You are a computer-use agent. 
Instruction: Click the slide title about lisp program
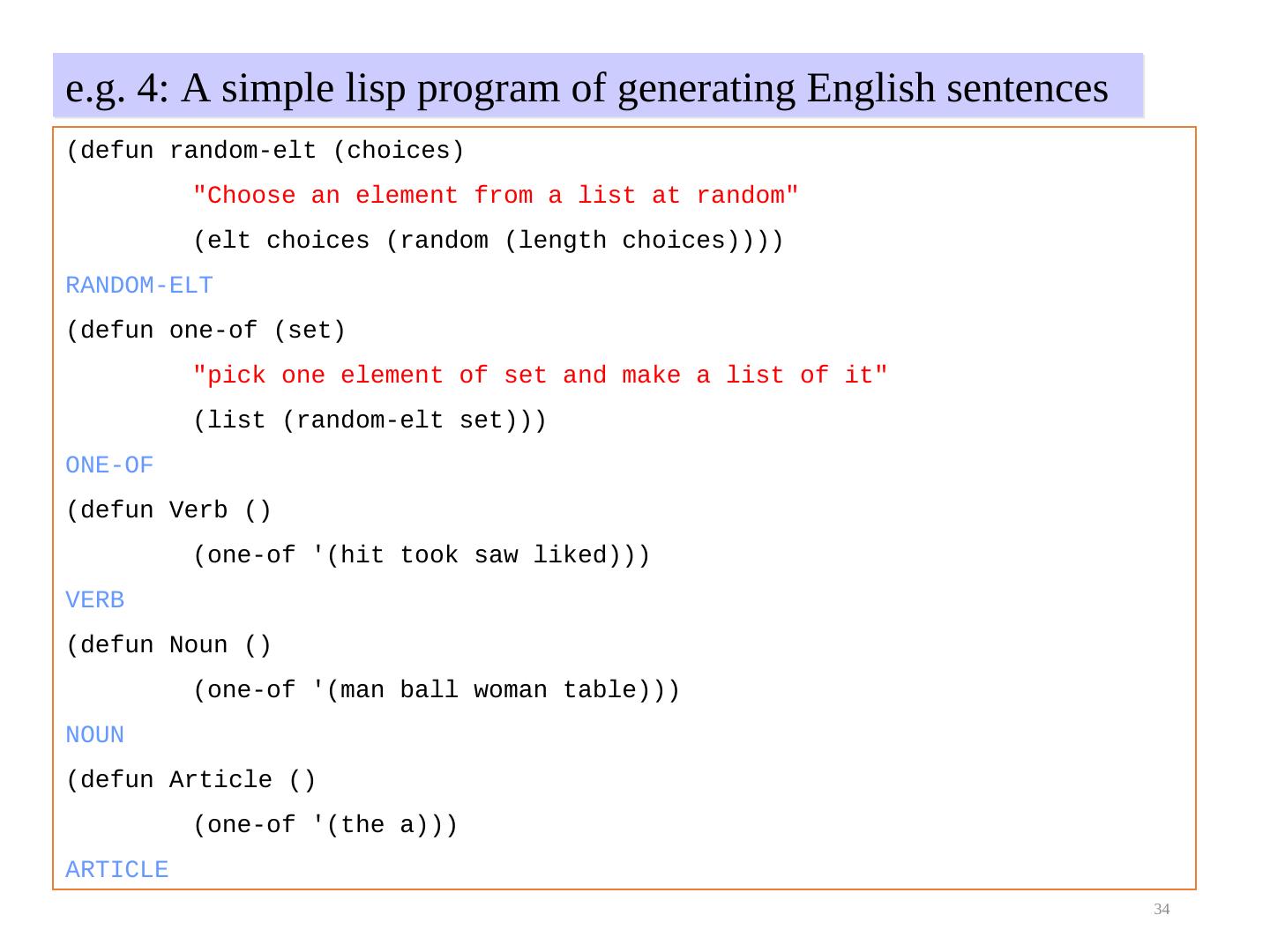coord(586,89)
